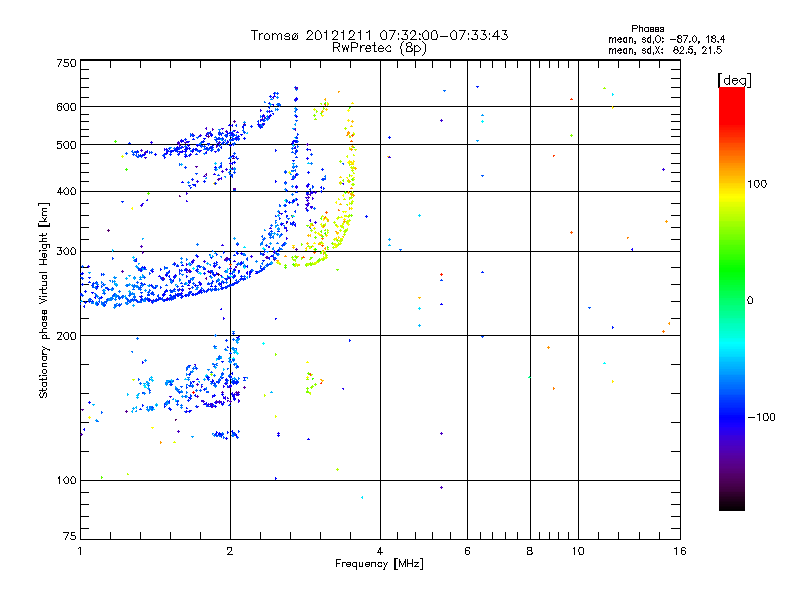Click the 'Phases' header label
The width and height of the screenshot is (800, 600).
647,29
